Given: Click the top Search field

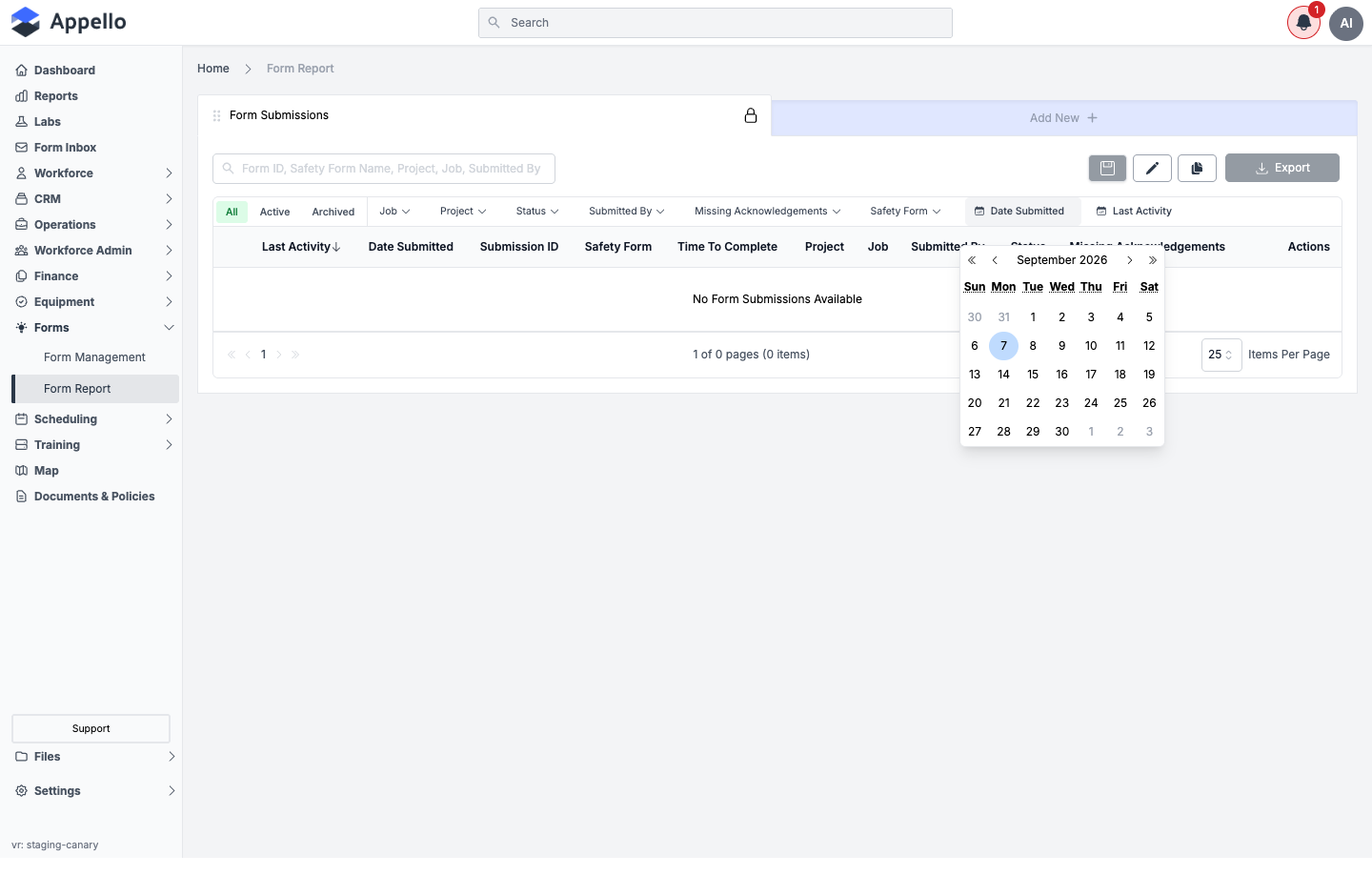Looking at the screenshot, I should [x=716, y=23].
